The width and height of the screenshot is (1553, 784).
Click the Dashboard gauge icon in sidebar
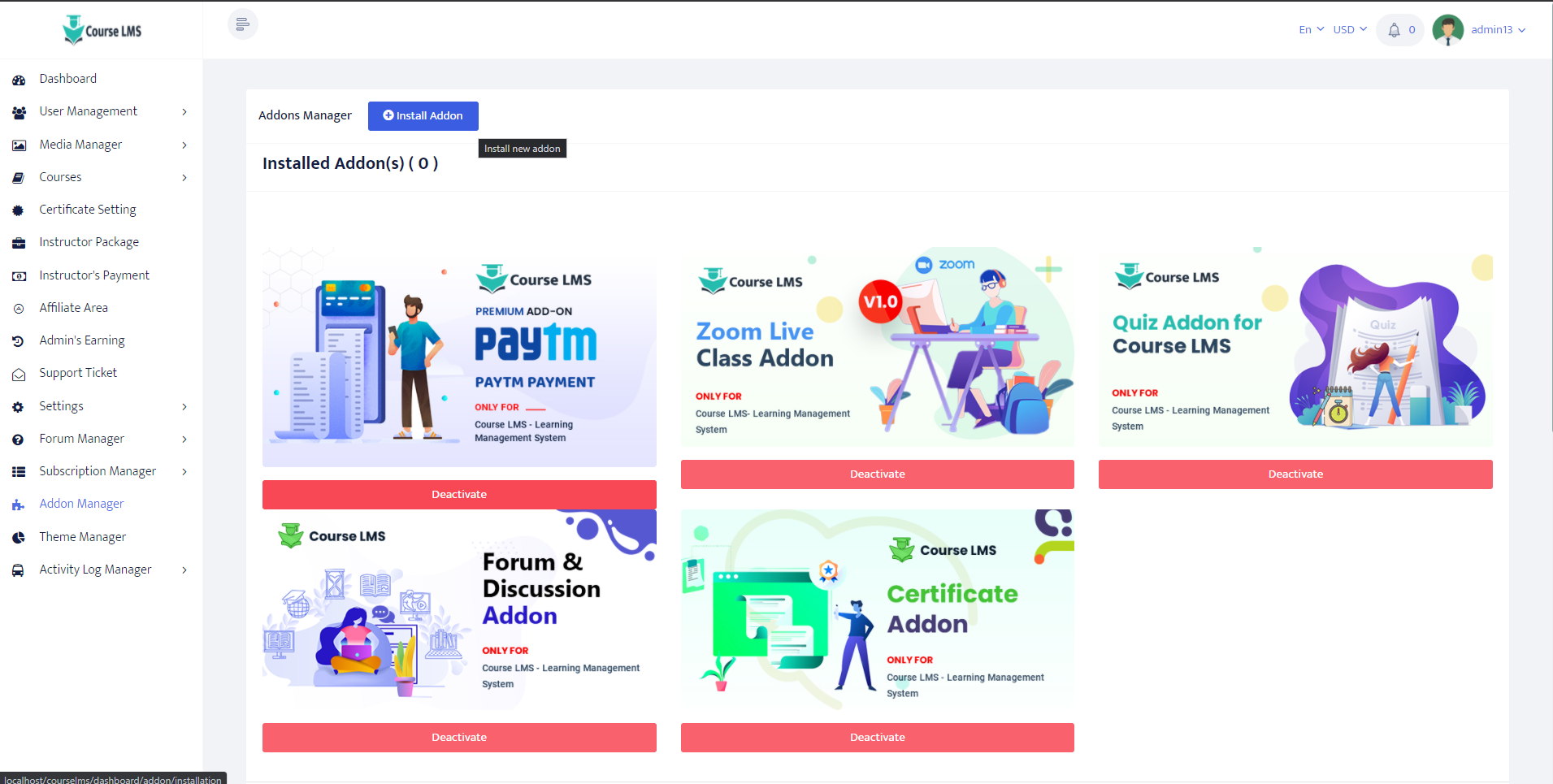coord(19,80)
